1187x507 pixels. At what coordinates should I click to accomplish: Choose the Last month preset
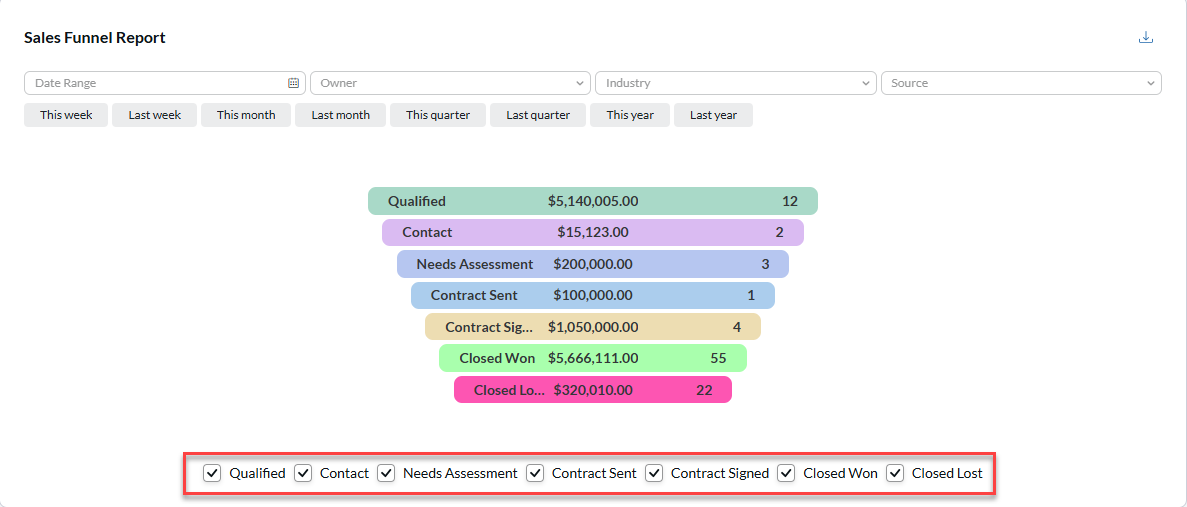pyautogui.click(x=340, y=115)
